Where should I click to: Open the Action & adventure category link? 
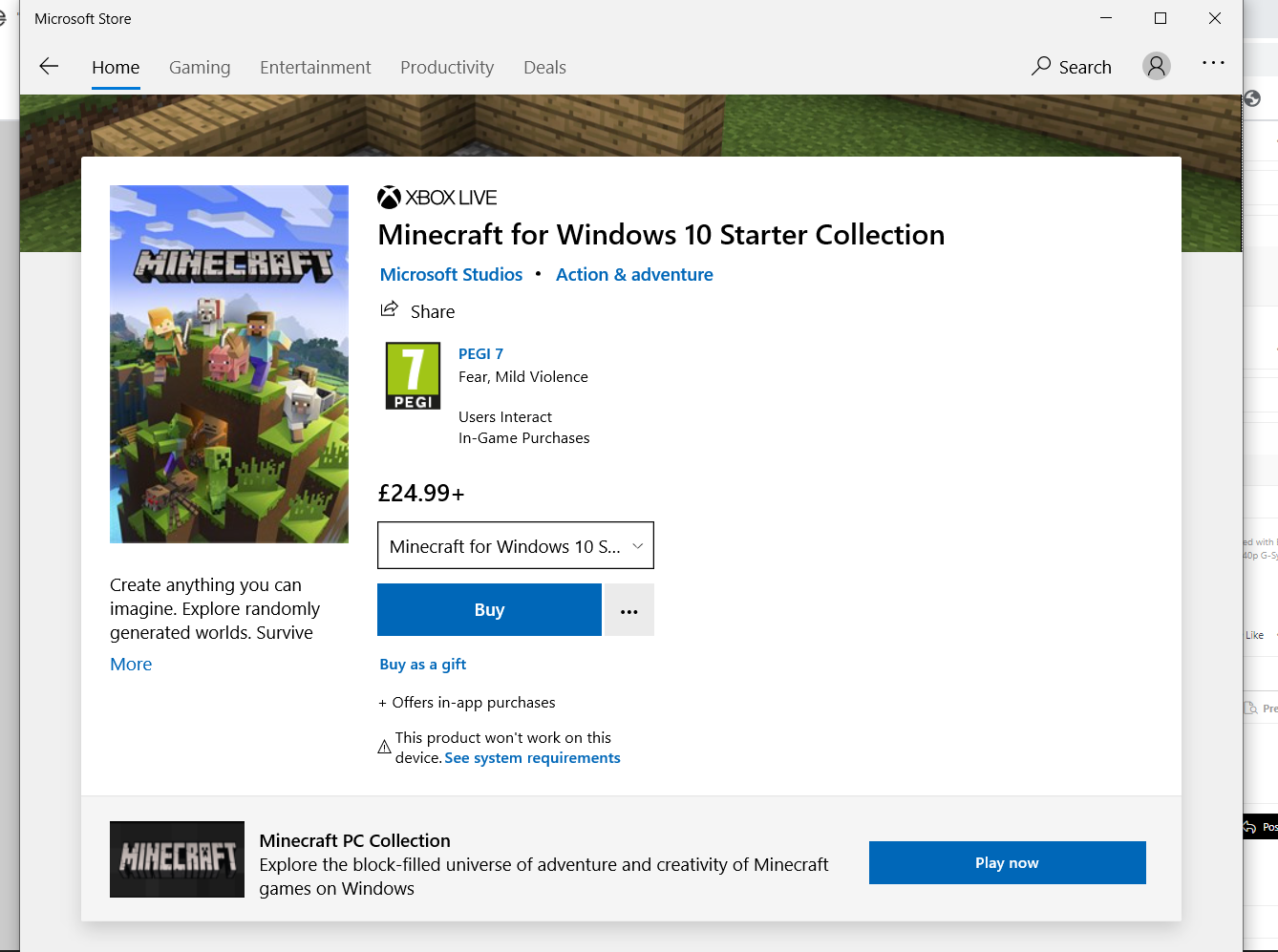pos(634,275)
